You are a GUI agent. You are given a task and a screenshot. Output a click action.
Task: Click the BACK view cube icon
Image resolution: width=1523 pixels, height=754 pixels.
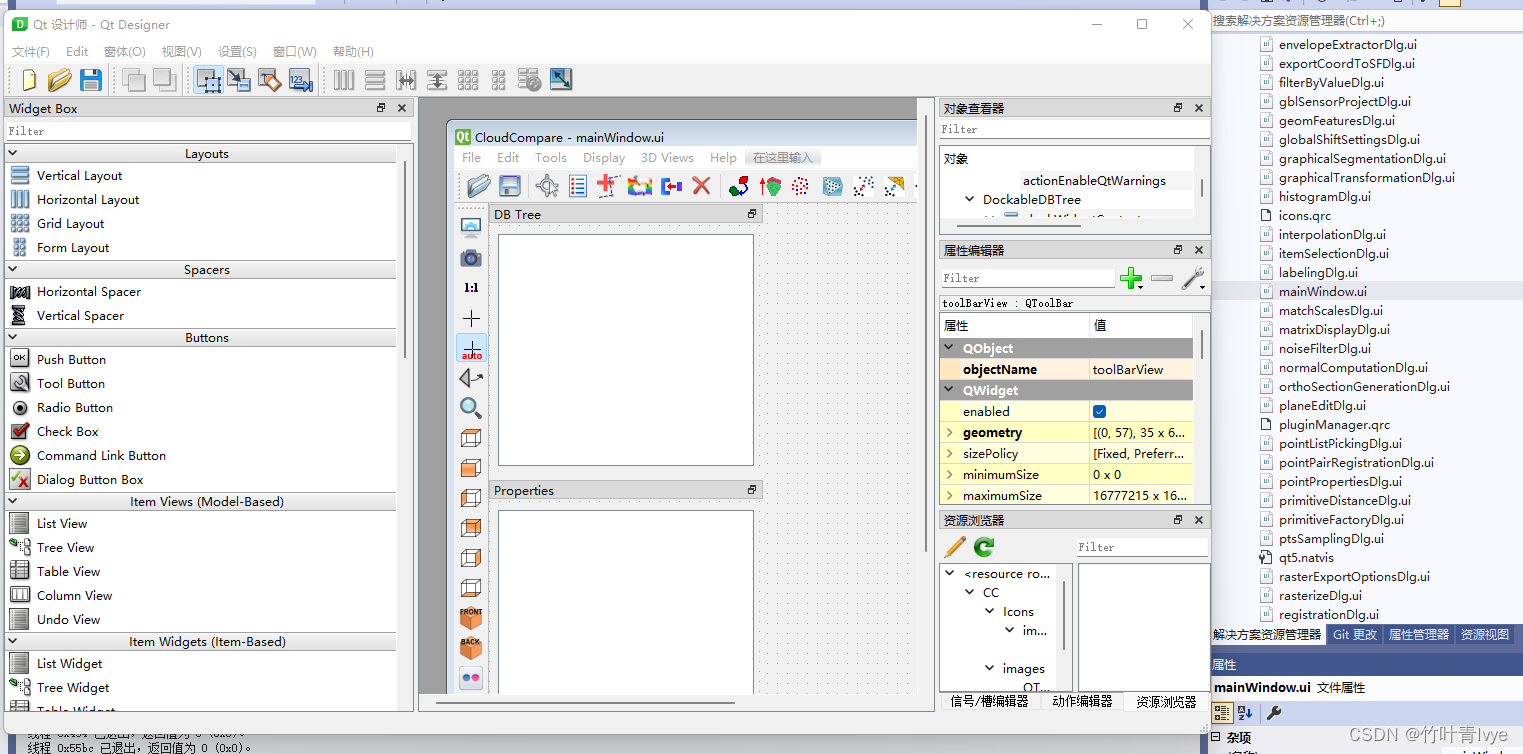pyautogui.click(x=471, y=647)
